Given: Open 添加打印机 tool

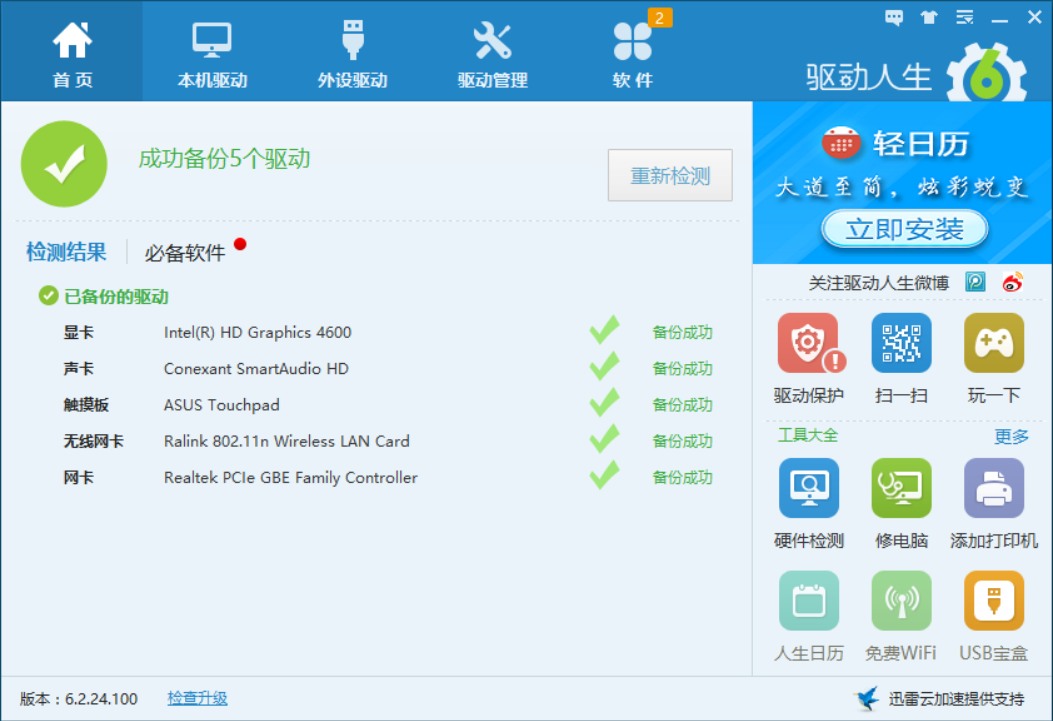Looking at the screenshot, I should click(x=994, y=504).
